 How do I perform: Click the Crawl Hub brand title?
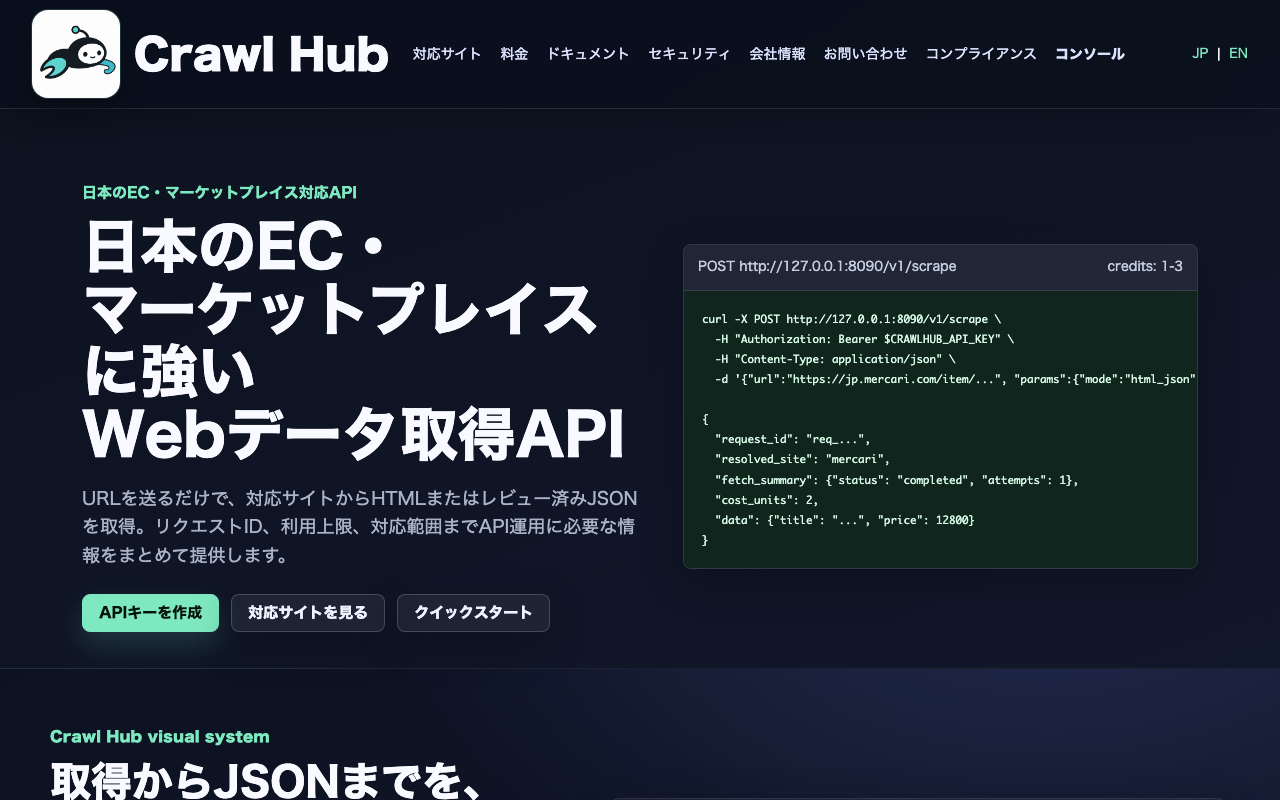pyautogui.click(x=261, y=54)
